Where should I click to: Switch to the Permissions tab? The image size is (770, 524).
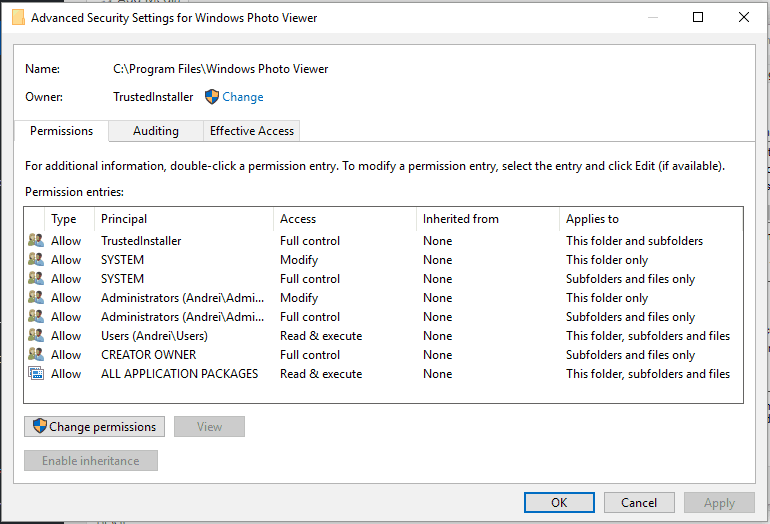tap(61, 131)
